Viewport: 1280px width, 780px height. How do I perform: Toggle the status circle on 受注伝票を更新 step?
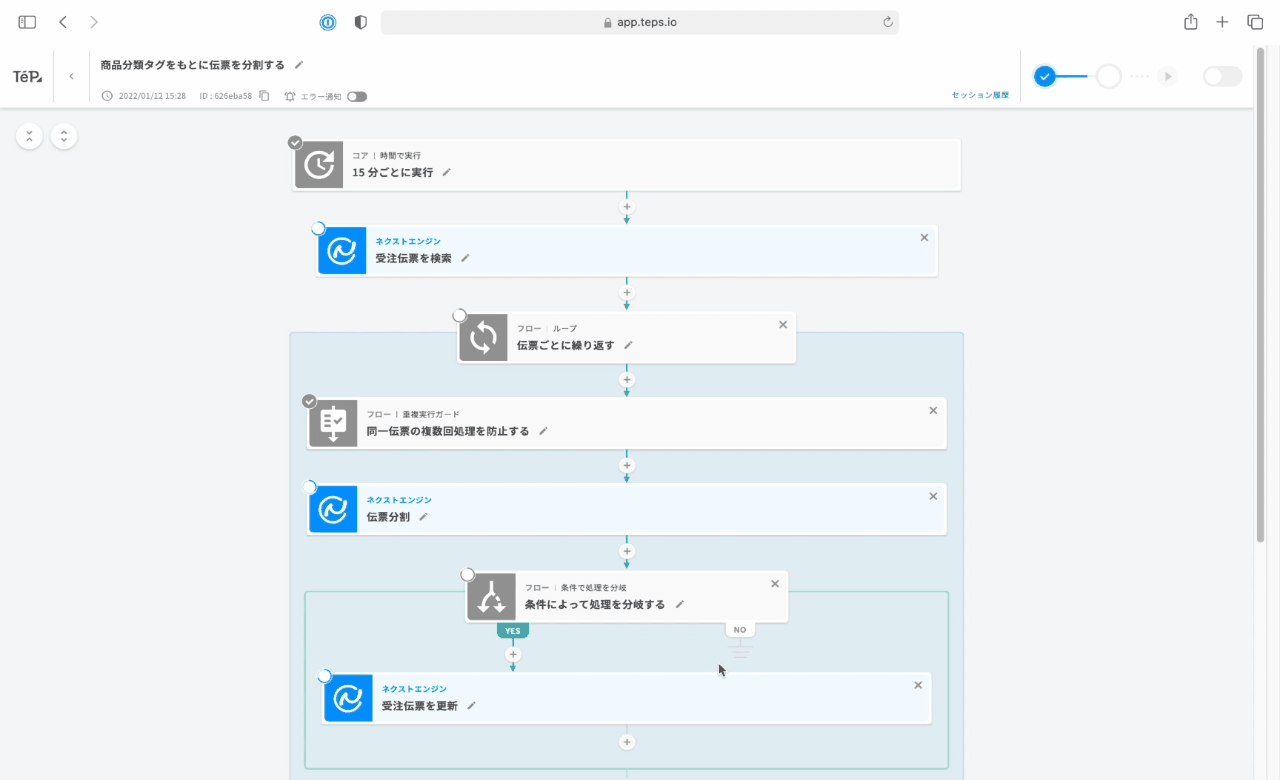pyautogui.click(x=324, y=677)
